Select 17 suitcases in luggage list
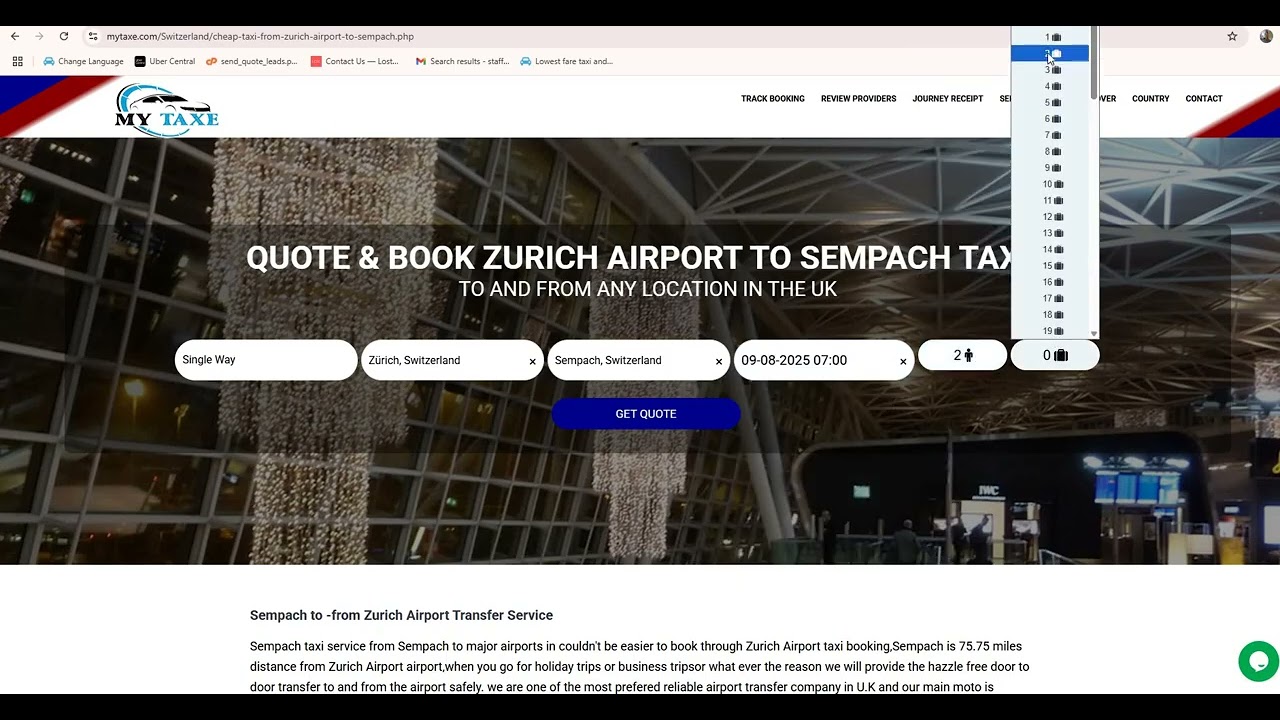The height and width of the screenshot is (720, 1280). pos(1050,299)
